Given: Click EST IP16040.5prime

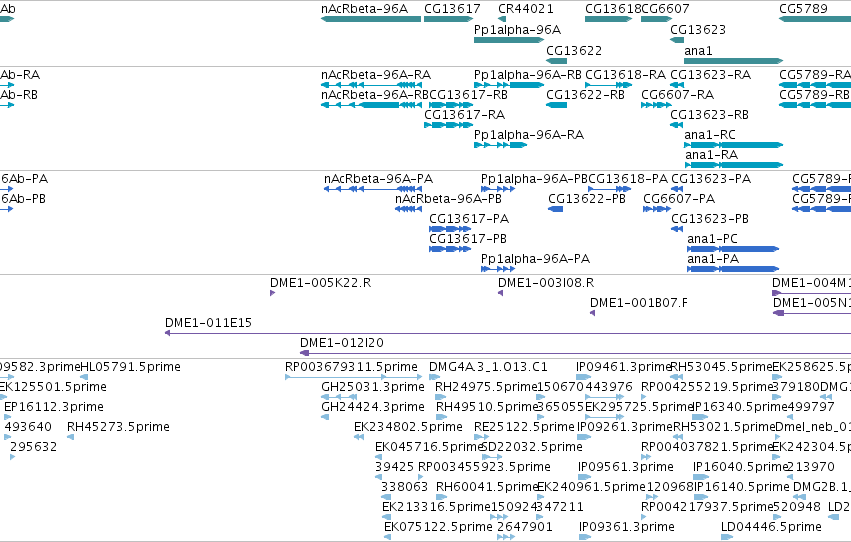Looking at the screenshot, I should [701, 477].
